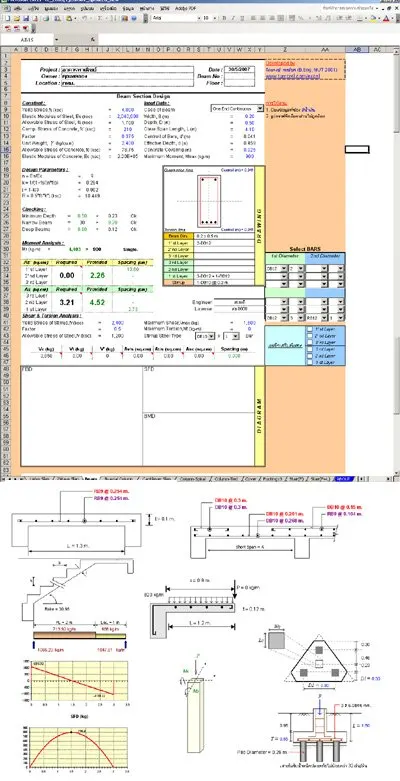Click the Date field showing 30/5/2007
Viewport: 400px width, 781px height.
tap(240, 70)
